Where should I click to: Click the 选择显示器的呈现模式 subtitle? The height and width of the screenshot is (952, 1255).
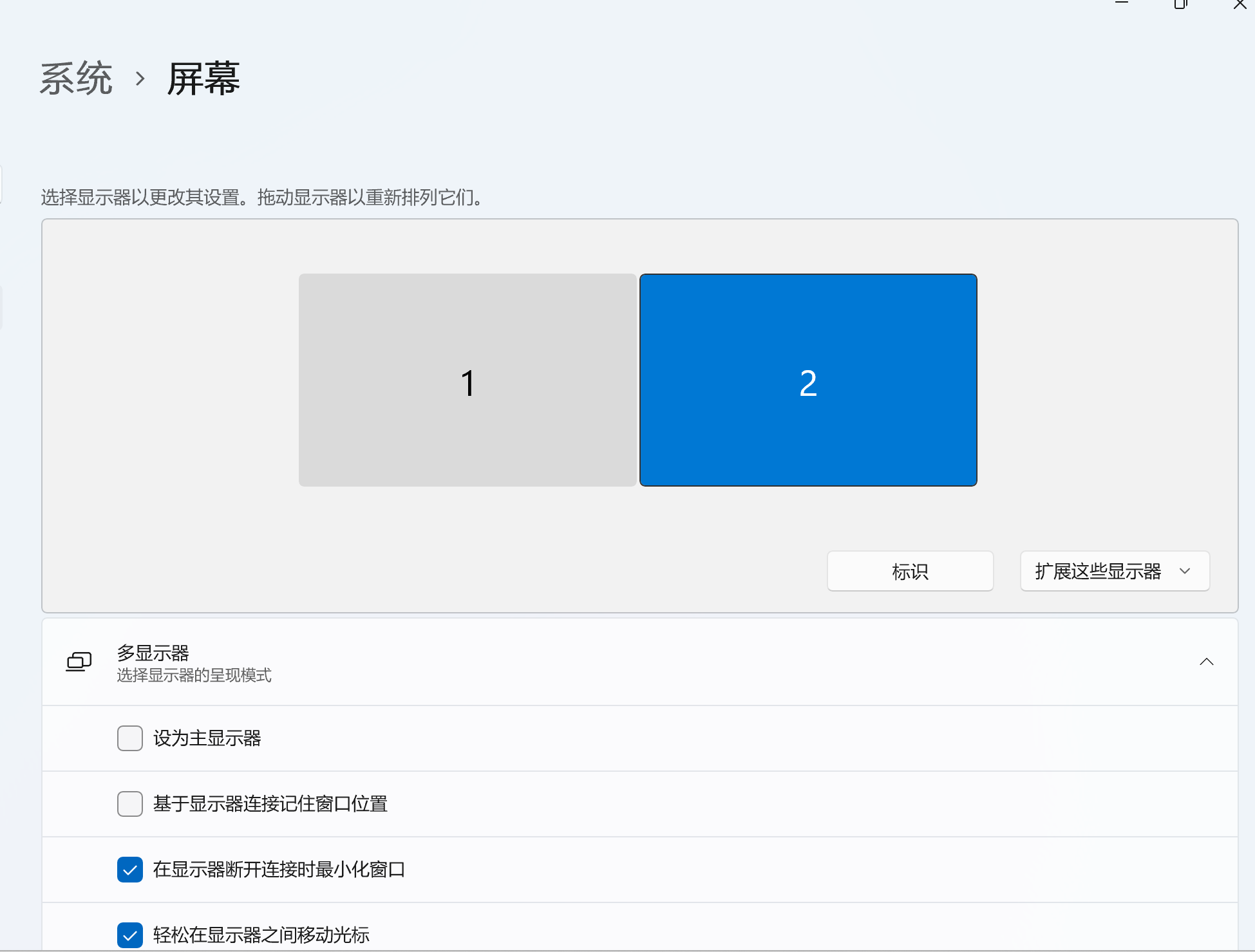[194, 675]
